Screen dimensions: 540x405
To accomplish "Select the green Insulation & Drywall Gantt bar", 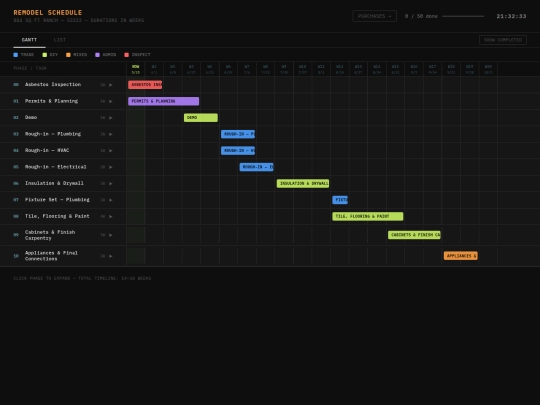I will click(x=303, y=184).
